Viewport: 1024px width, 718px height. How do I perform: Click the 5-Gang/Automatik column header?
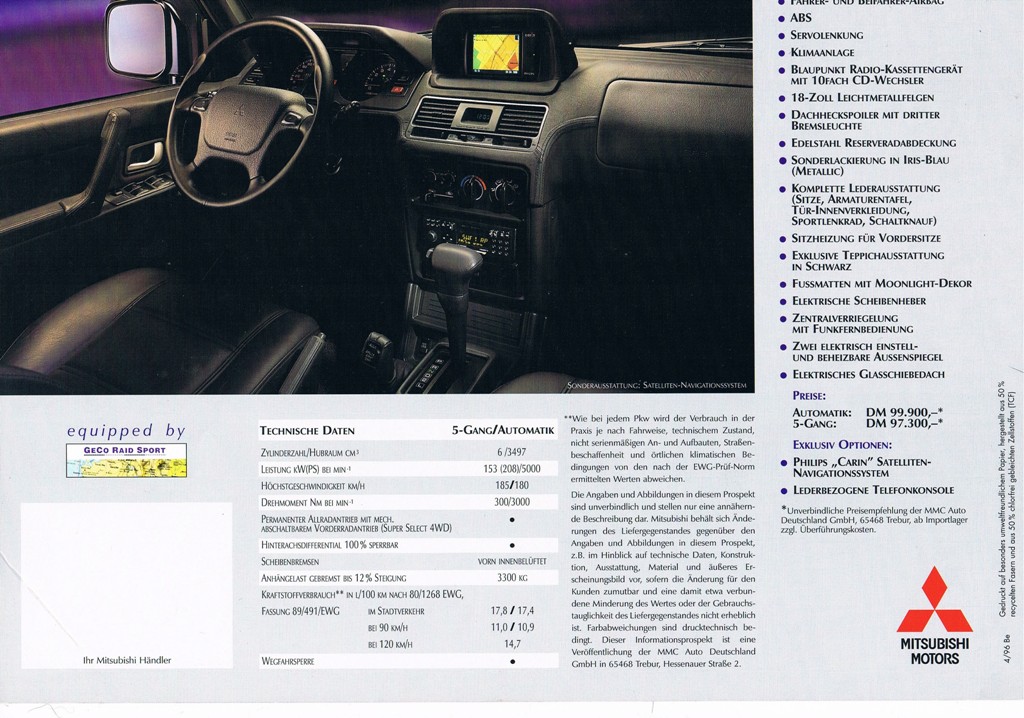[x=502, y=430]
